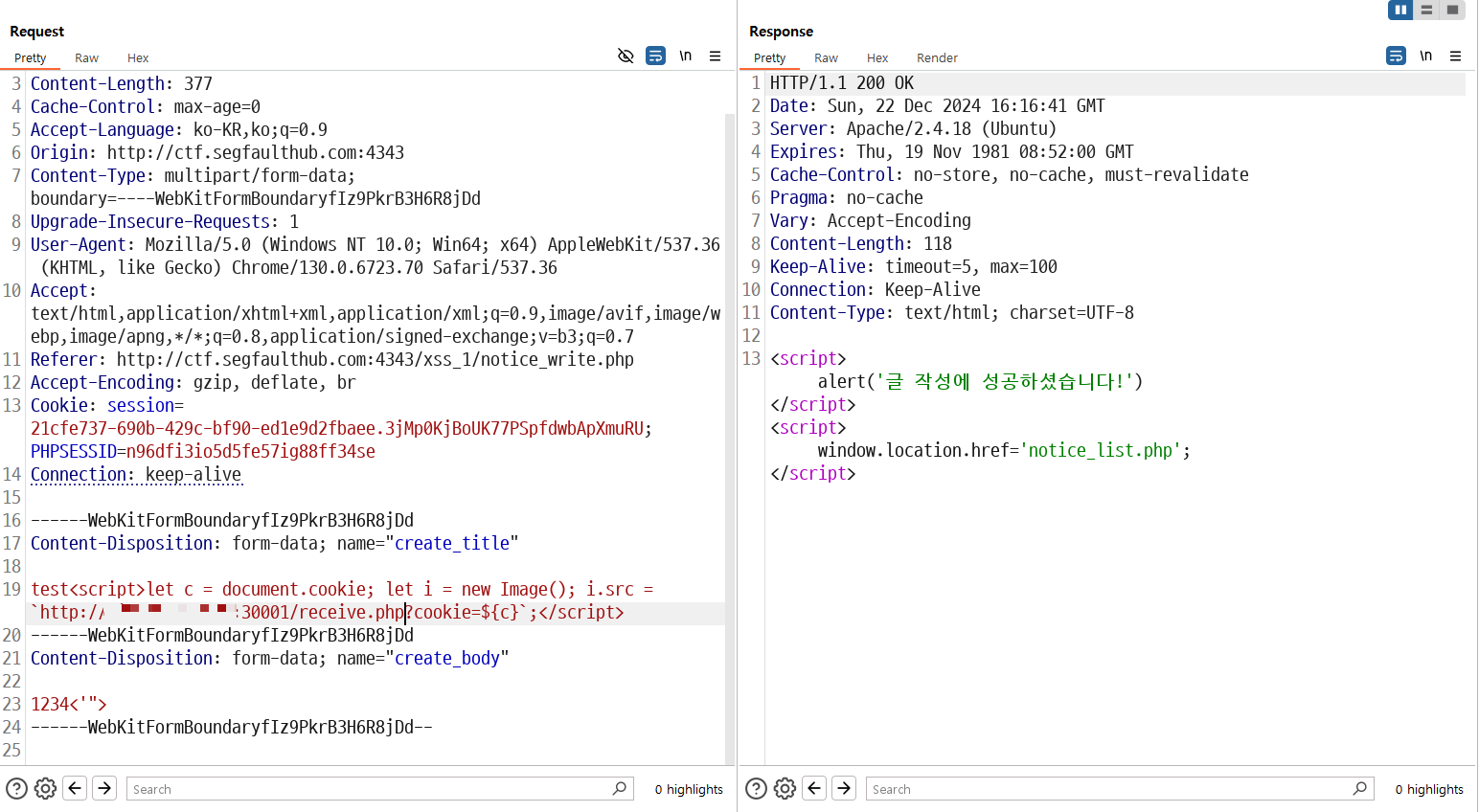Click 'Content-Type: text/html; charset=UTF-8' line
Image resolution: width=1479 pixels, height=812 pixels.
click(952, 313)
